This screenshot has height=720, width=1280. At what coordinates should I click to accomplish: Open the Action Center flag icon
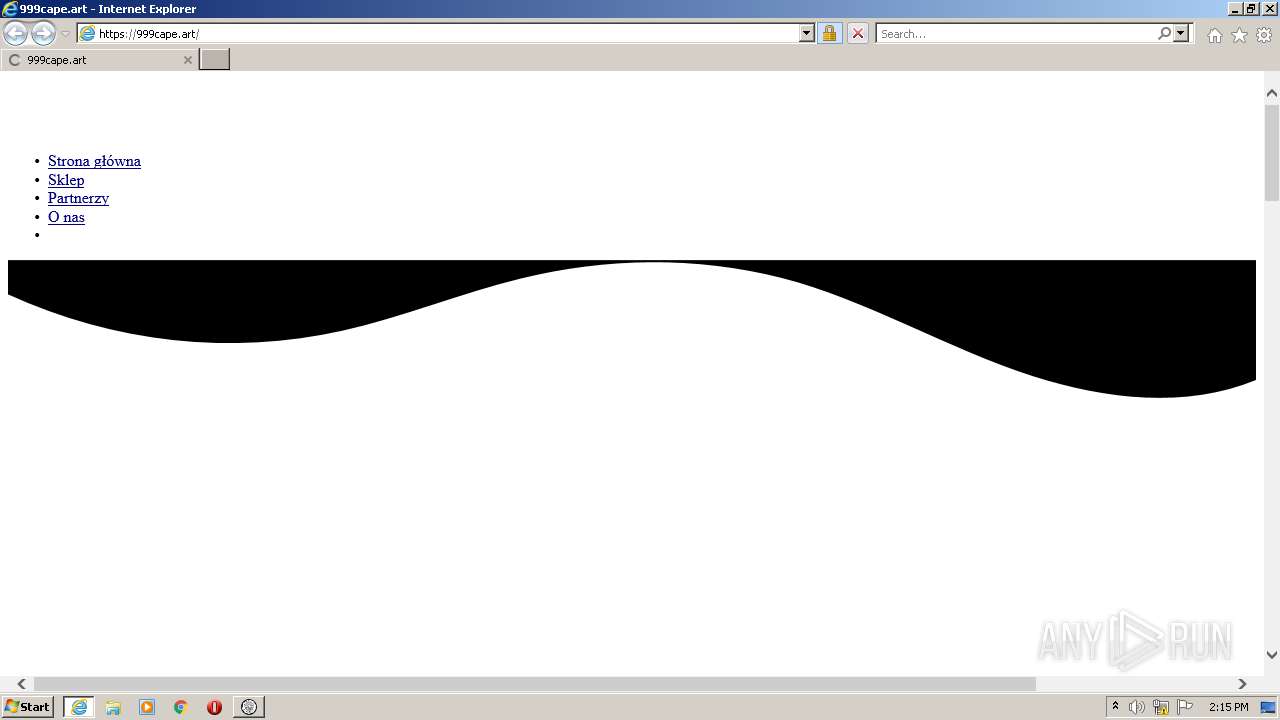point(1185,707)
